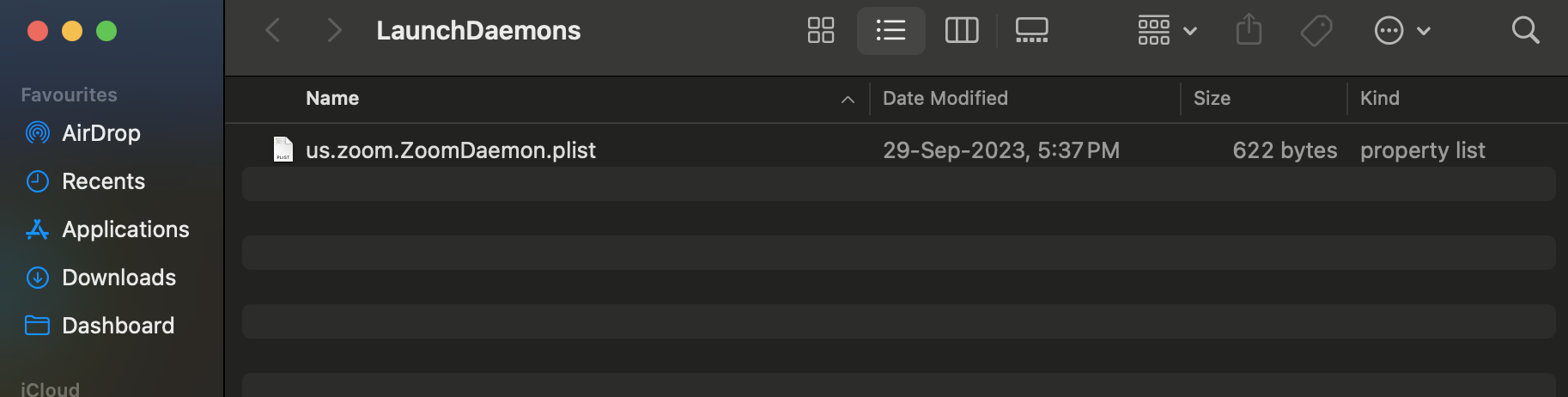The height and width of the screenshot is (397, 1568).
Task: Open Downloads folder in sidebar
Action: click(x=119, y=278)
